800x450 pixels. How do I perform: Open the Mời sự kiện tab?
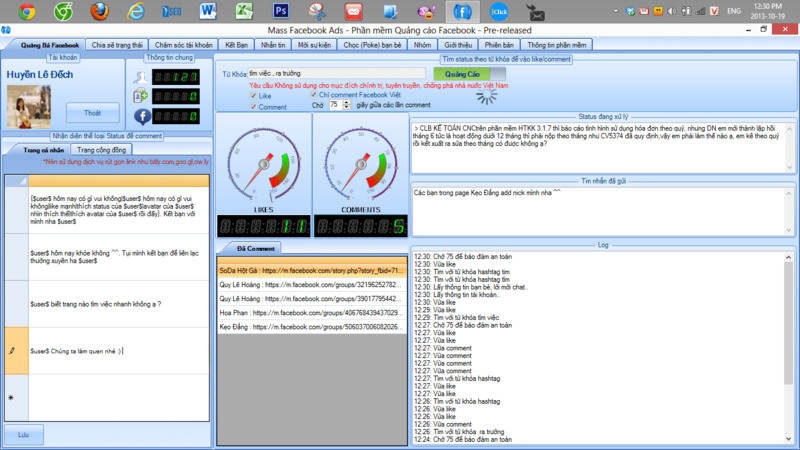pos(314,45)
